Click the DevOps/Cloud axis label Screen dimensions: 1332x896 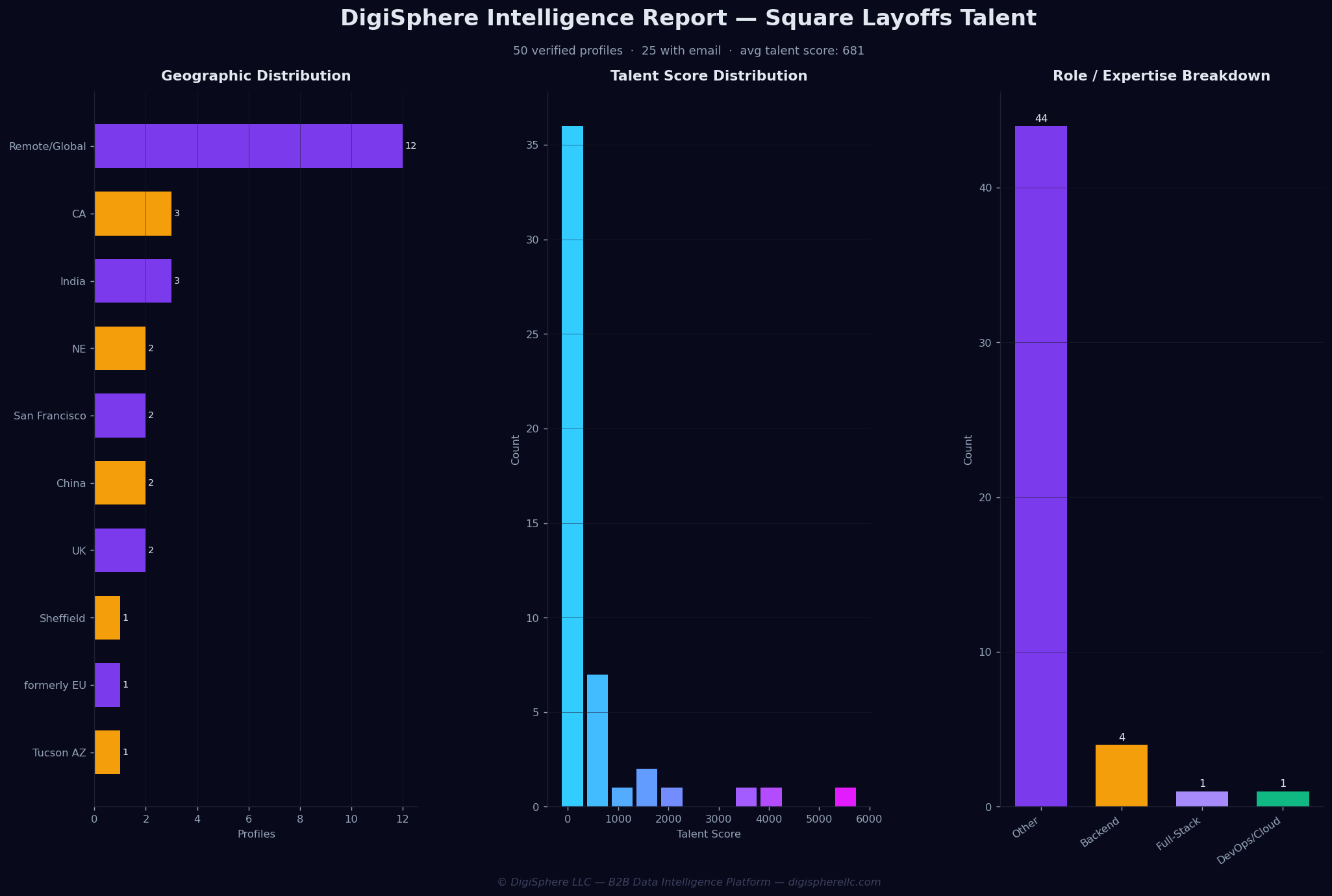[1249, 840]
